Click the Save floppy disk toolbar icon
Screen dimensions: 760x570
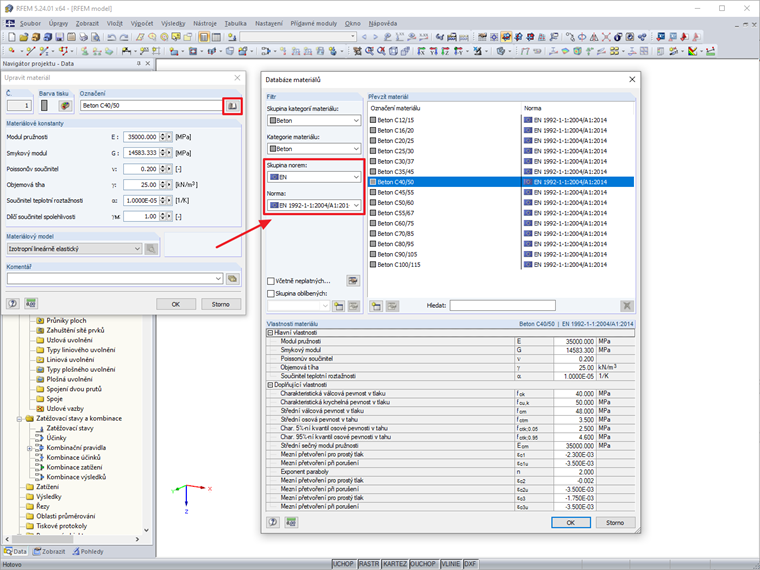pos(60,37)
